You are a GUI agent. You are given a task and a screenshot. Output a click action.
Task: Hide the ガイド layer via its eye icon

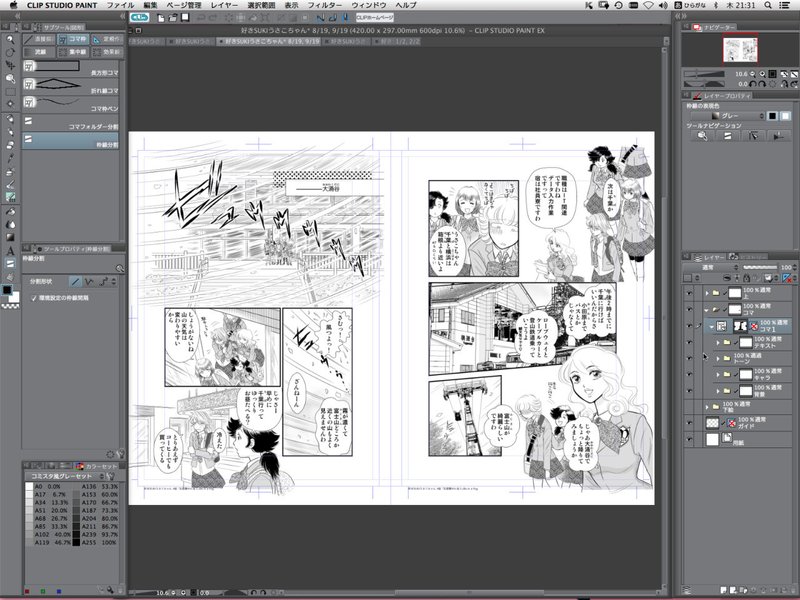coord(689,423)
